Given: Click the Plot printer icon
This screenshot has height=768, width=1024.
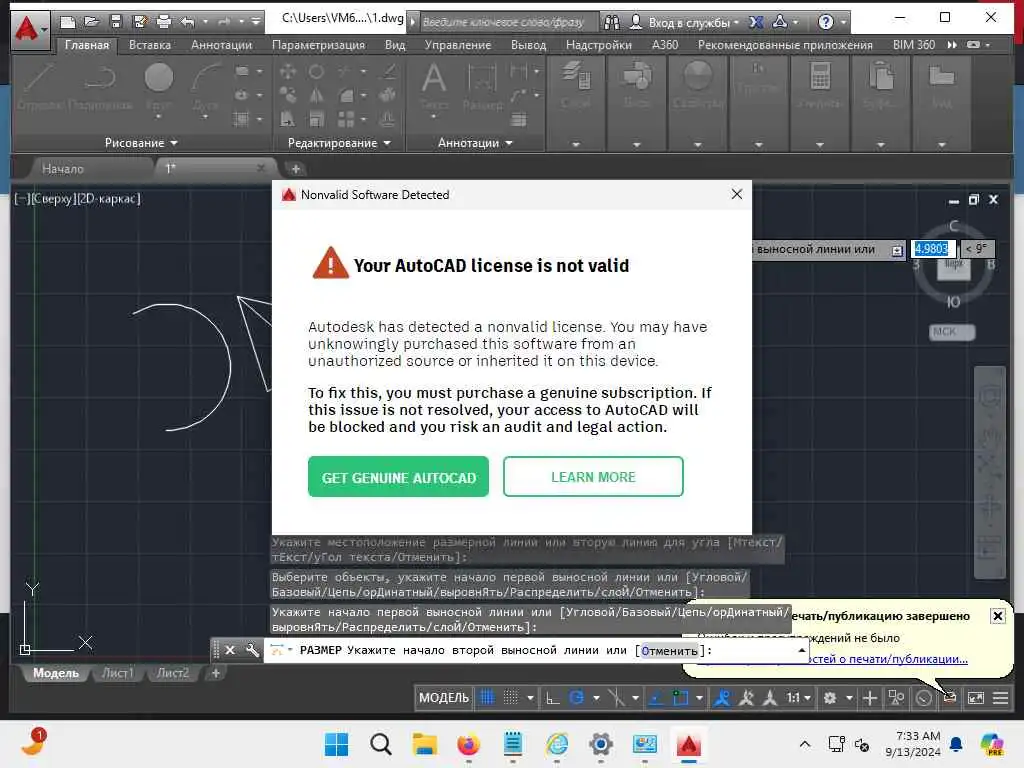Looking at the screenshot, I should (x=163, y=22).
